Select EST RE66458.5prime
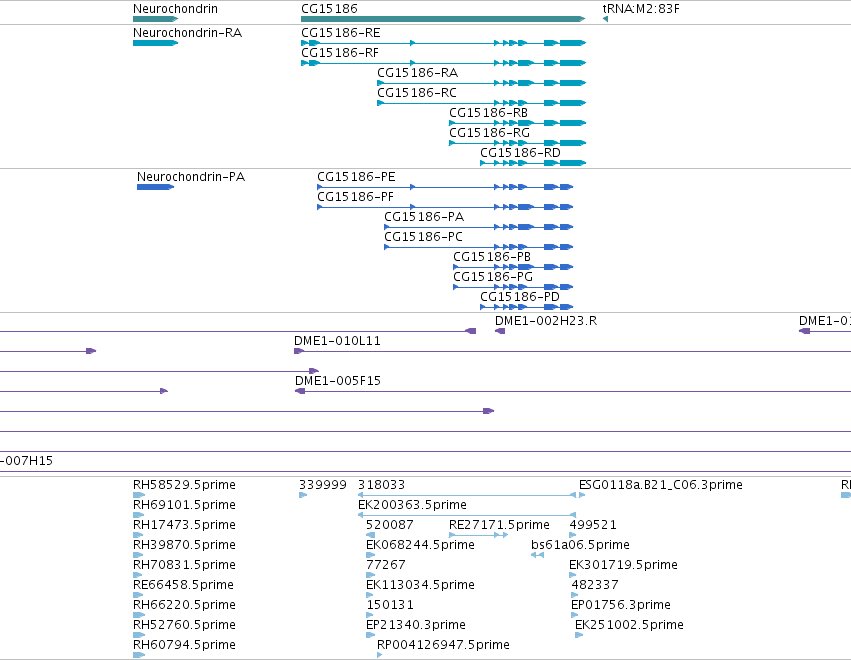 (183, 585)
